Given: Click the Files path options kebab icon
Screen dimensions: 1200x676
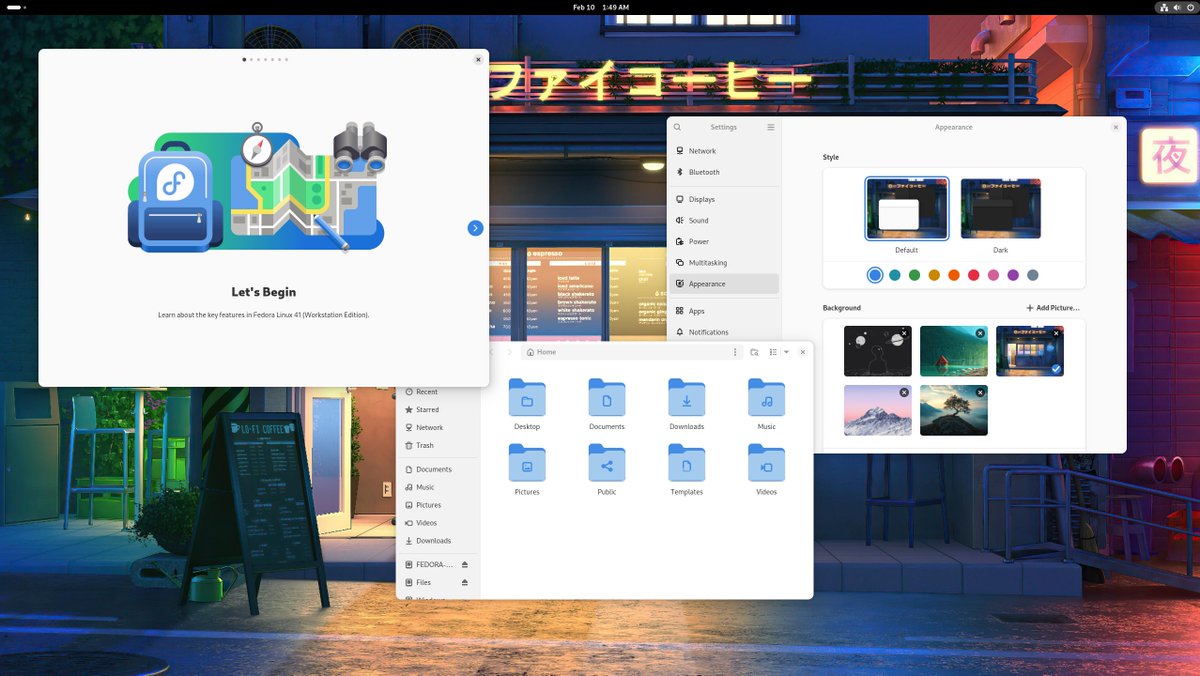Looking at the screenshot, I should point(735,352).
